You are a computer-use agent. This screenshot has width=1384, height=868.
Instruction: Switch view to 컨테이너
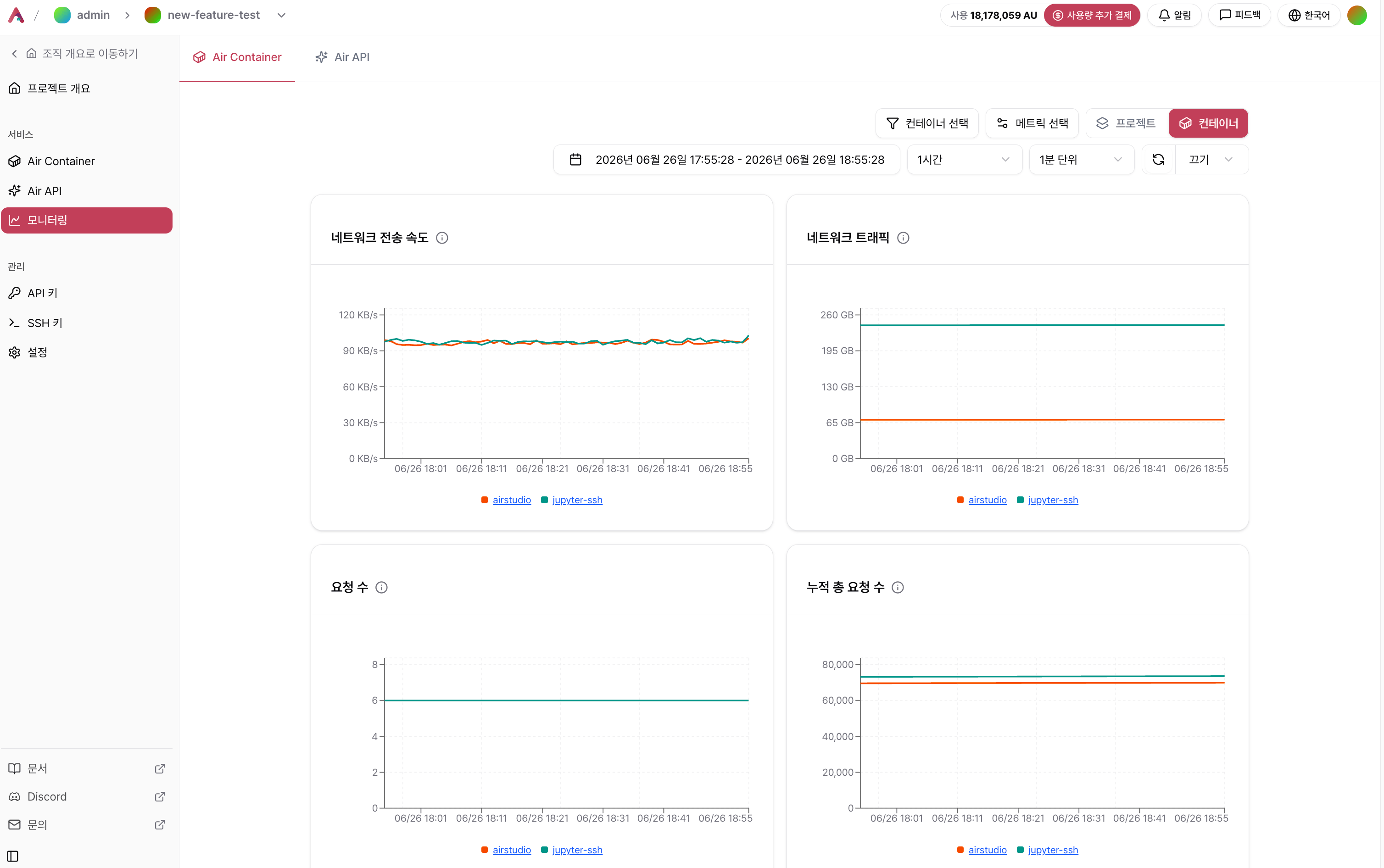[x=1208, y=123]
